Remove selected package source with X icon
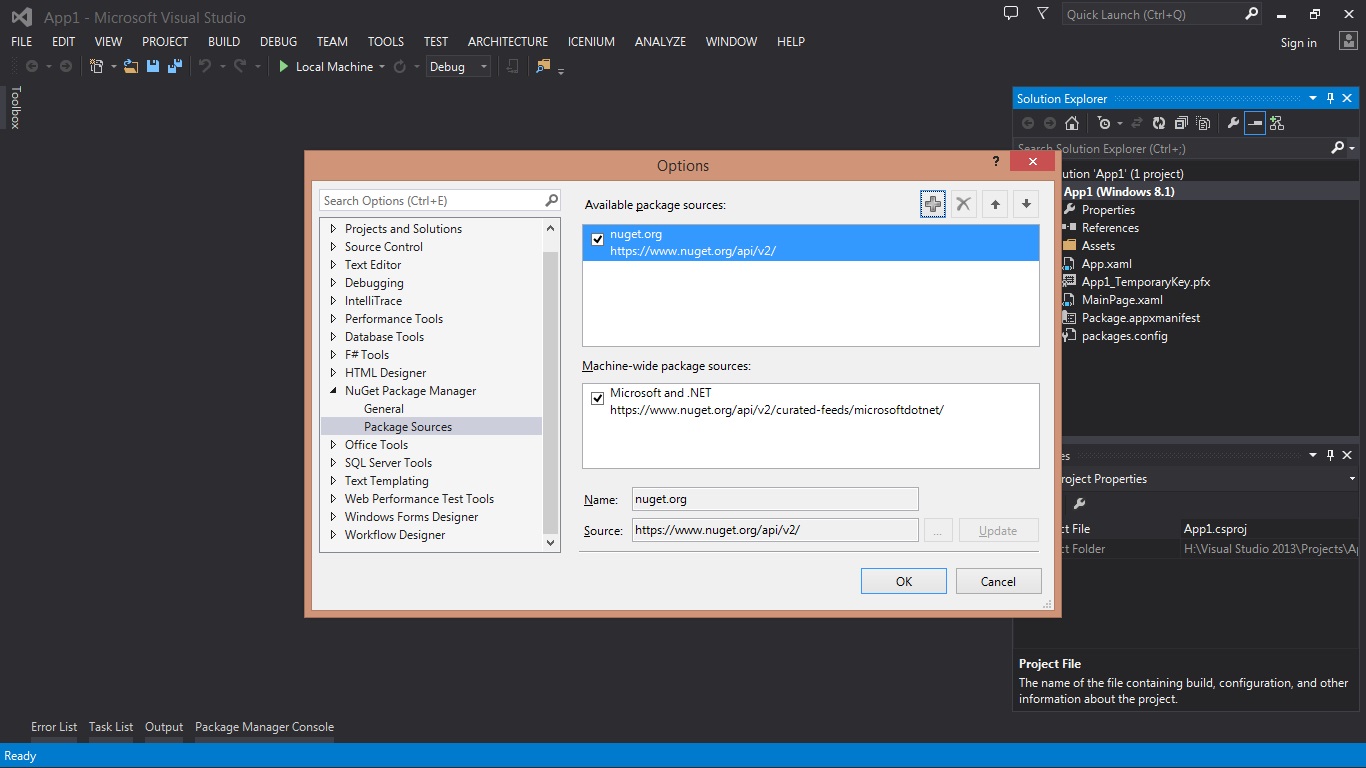1366x768 pixels. (963, 204)
